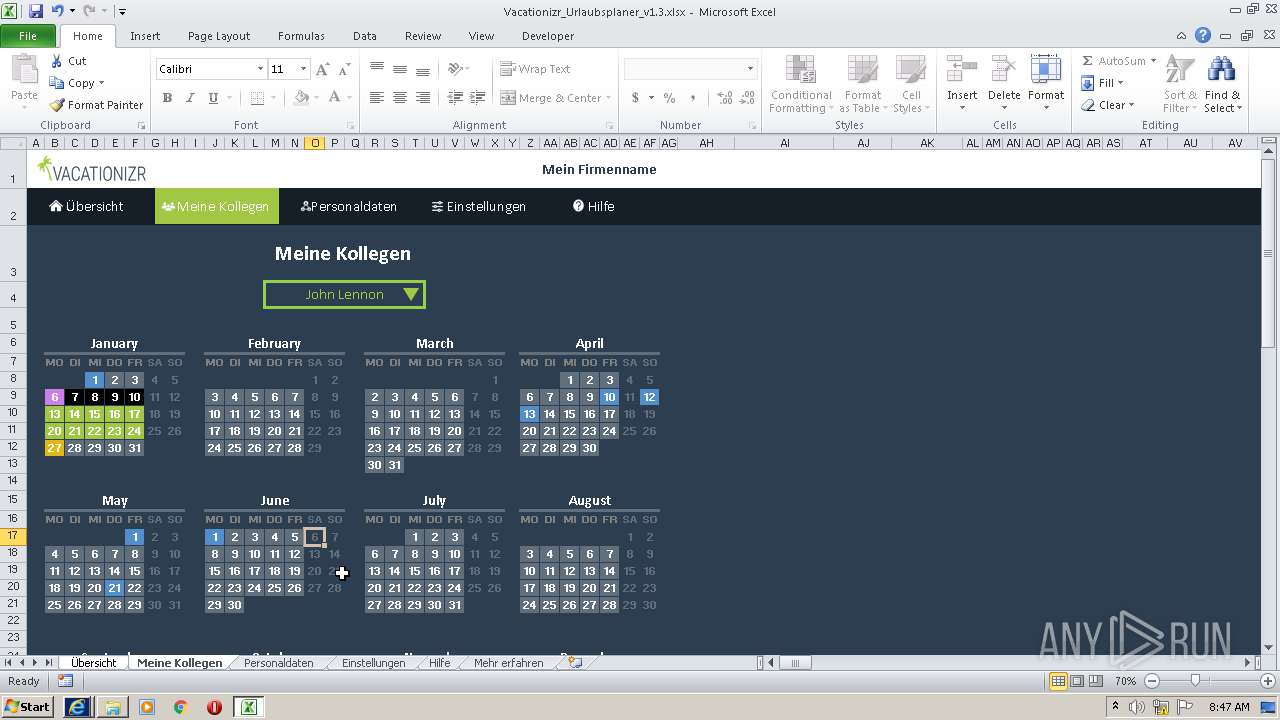This screenshot has height=720, width=1280.
Task: Open Format as Table gallery
Action: tap(862, 85)
